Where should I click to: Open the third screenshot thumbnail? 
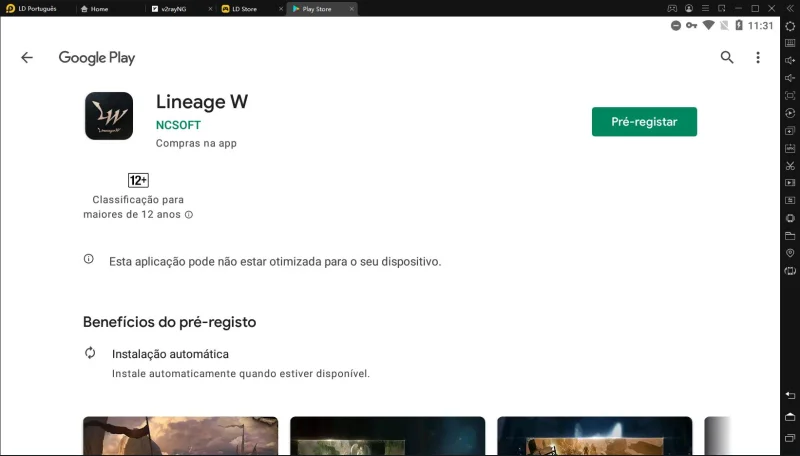point(595,436)
